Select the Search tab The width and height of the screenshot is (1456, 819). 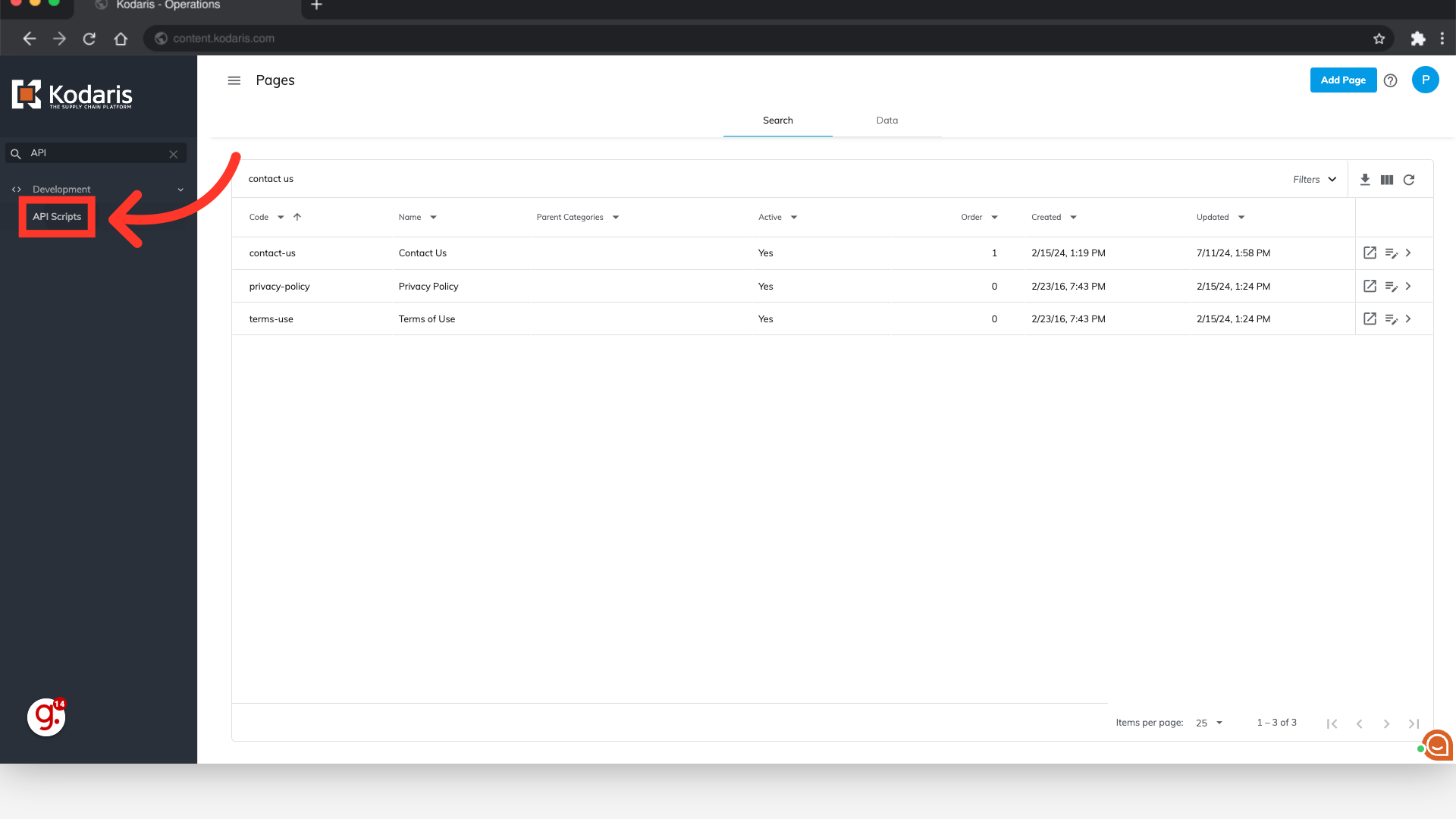tap(777, 121)
